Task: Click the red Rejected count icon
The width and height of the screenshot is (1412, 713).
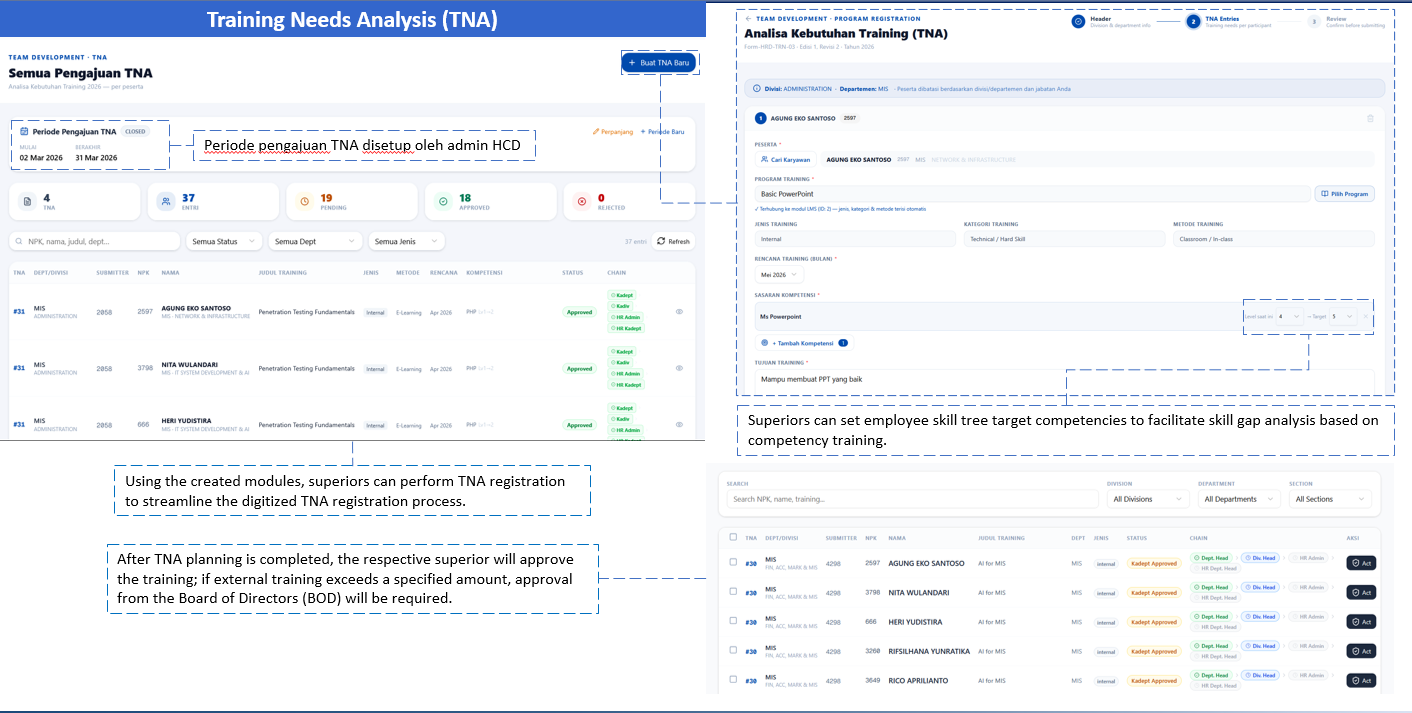Action: (581, 201)
